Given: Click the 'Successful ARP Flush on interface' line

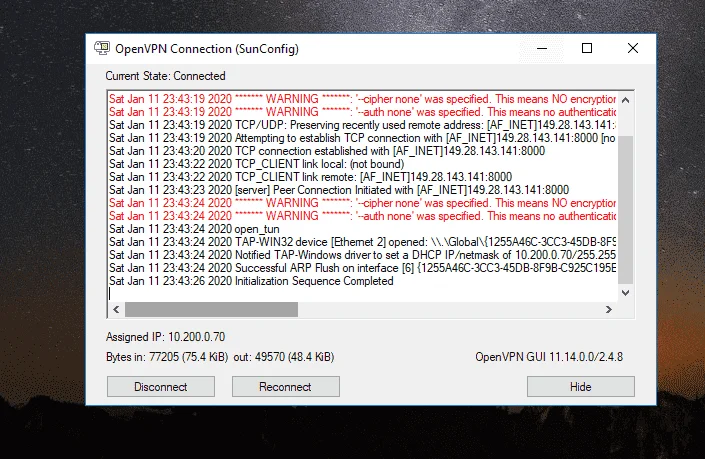Looking at the screenshot, I should click(x=362, y=268).
